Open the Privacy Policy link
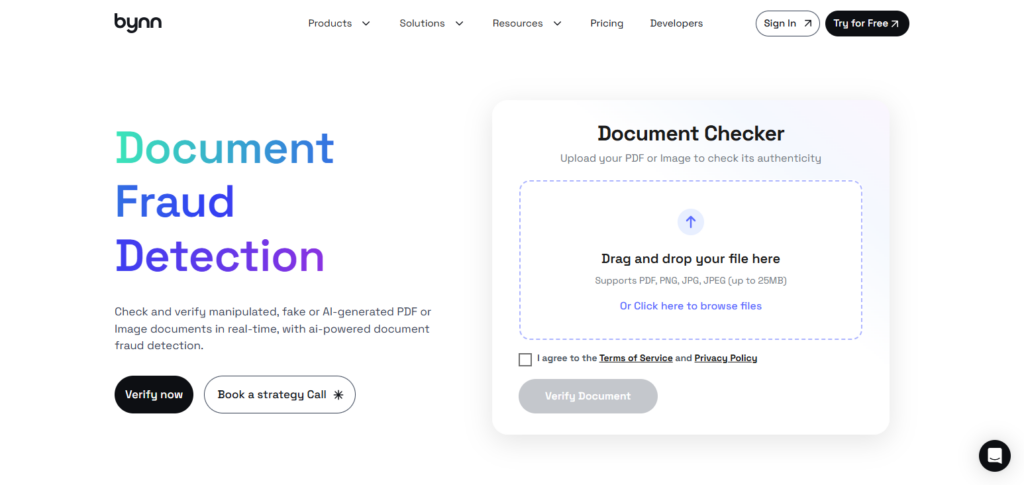This screenshot has height=485, width=1024. click(x=725, y=358)
